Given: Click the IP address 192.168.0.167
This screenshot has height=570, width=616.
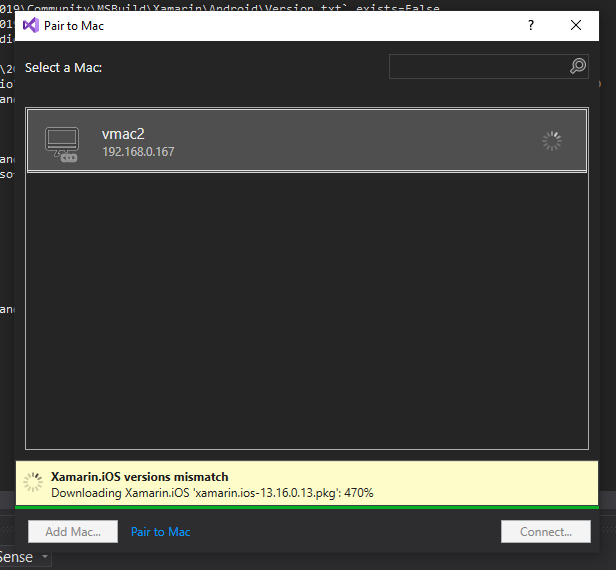Looking at the screenshot, I should pyautogui.click(x=138, y=152).
